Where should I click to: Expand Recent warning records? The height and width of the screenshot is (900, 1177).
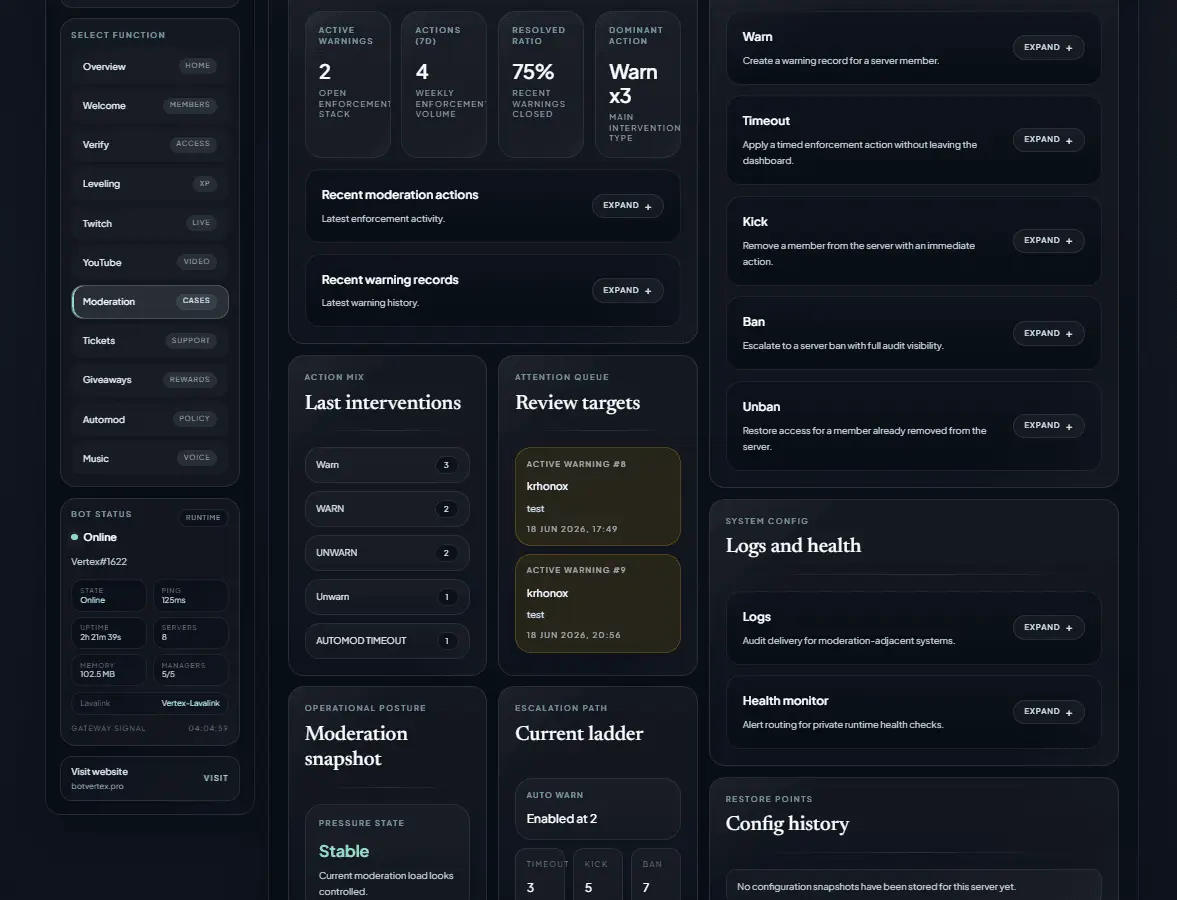627,290
